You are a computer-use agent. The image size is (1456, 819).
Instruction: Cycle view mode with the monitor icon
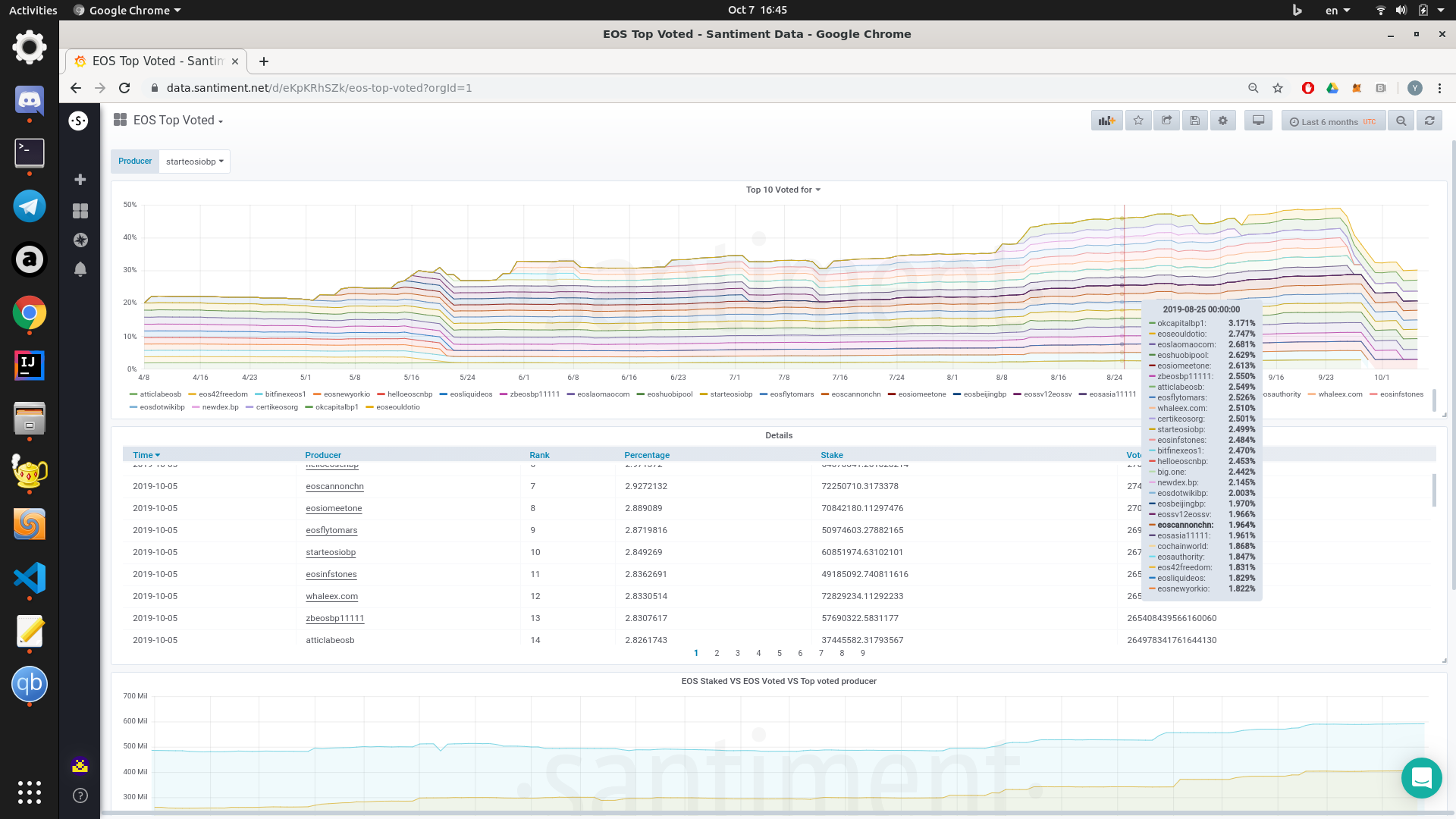1258,121
